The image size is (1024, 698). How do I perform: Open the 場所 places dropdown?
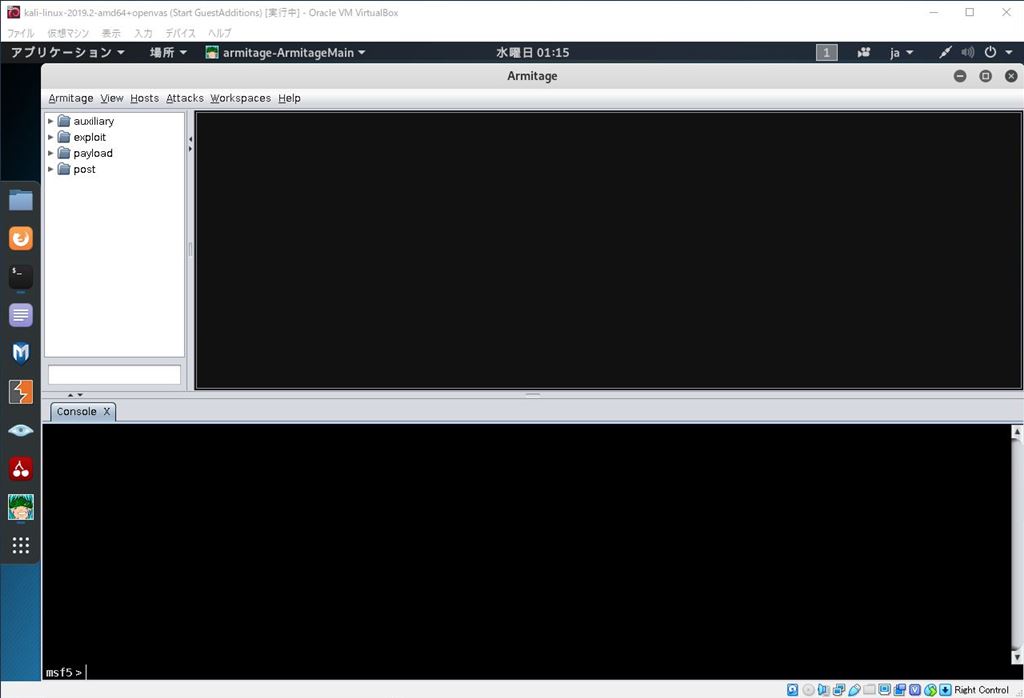coord(168,52)
